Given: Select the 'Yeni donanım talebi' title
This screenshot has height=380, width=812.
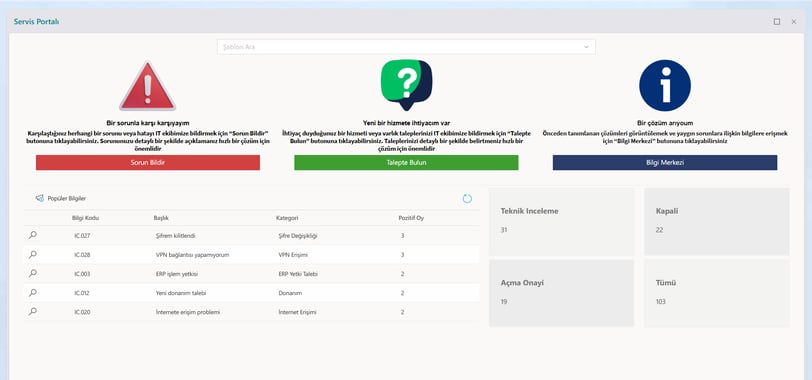Looking at the screenshot, I should coord(181,293).
